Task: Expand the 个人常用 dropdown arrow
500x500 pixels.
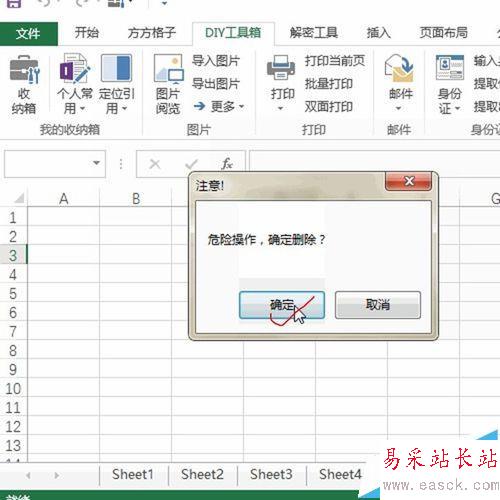Action: click(x=82, y=109)
